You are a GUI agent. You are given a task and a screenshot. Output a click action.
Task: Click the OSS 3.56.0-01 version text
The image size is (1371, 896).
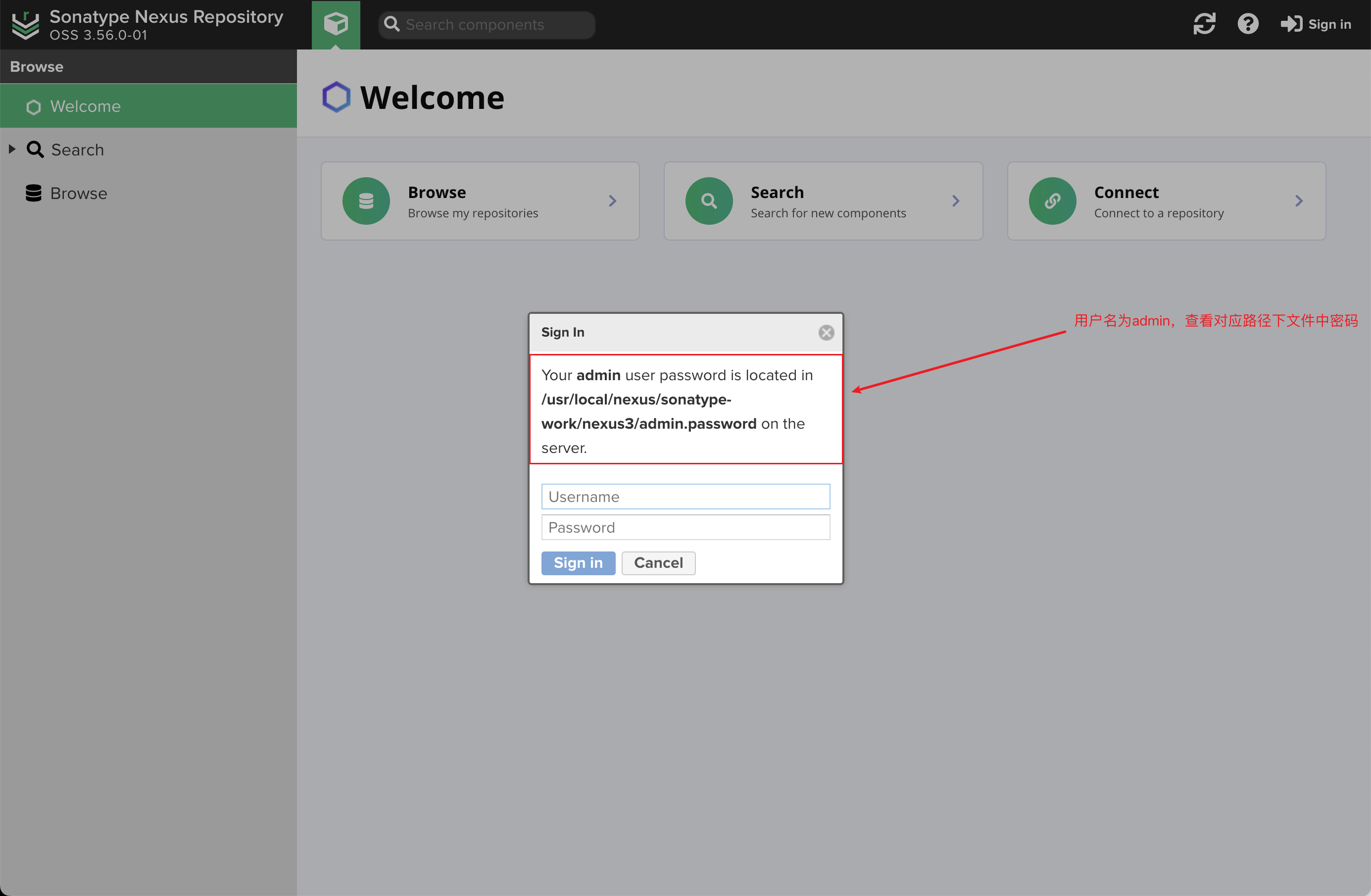pyautogui.click(x=98, y=35)
